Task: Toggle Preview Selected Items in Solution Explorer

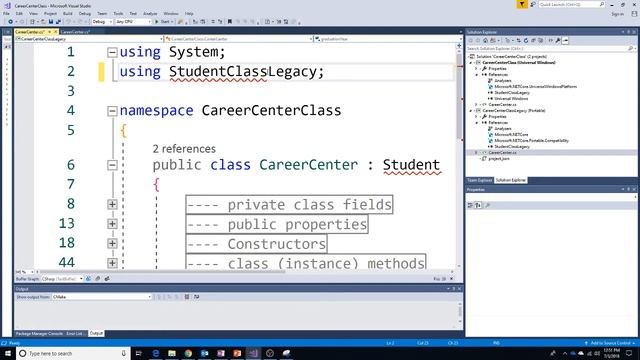Action: [x=565, y=40]
